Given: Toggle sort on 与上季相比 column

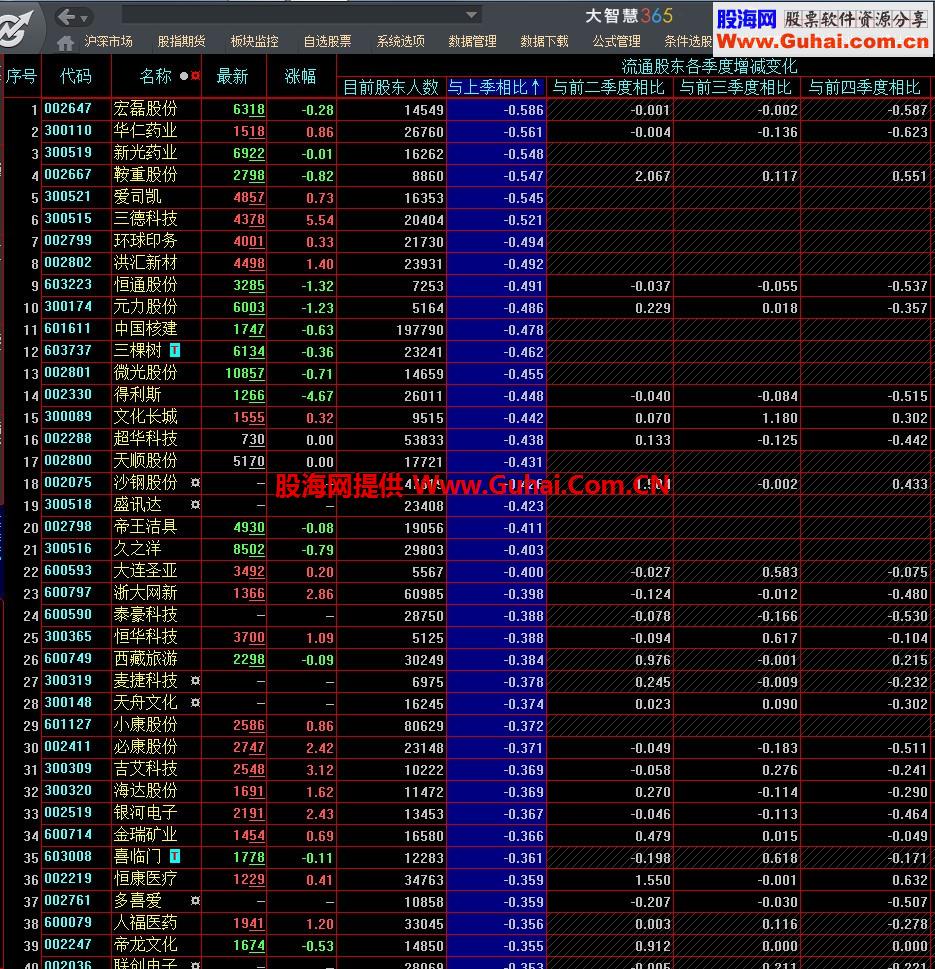Looking at the screenshot, I should 494,87.
